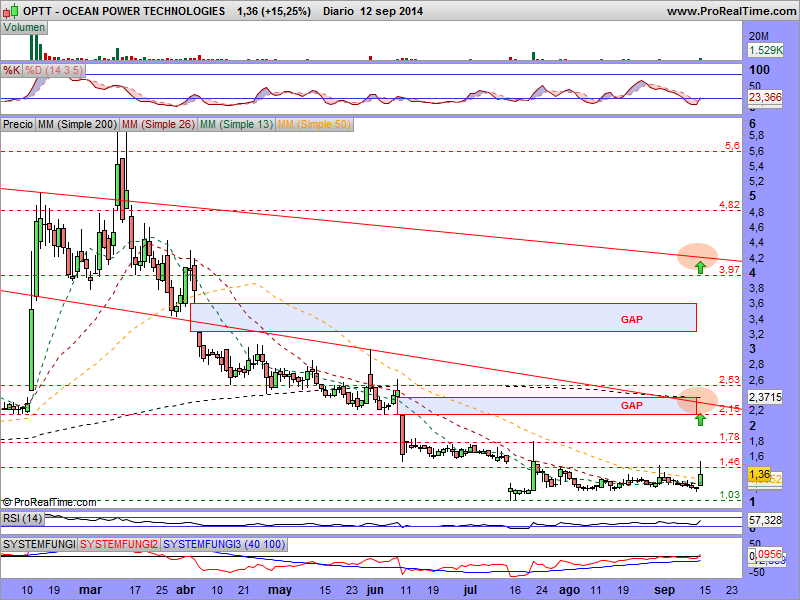
Task: Click the red 0956 SYSTEMFUNGI value
Action: pyautogui.click(x=769, y=554)
